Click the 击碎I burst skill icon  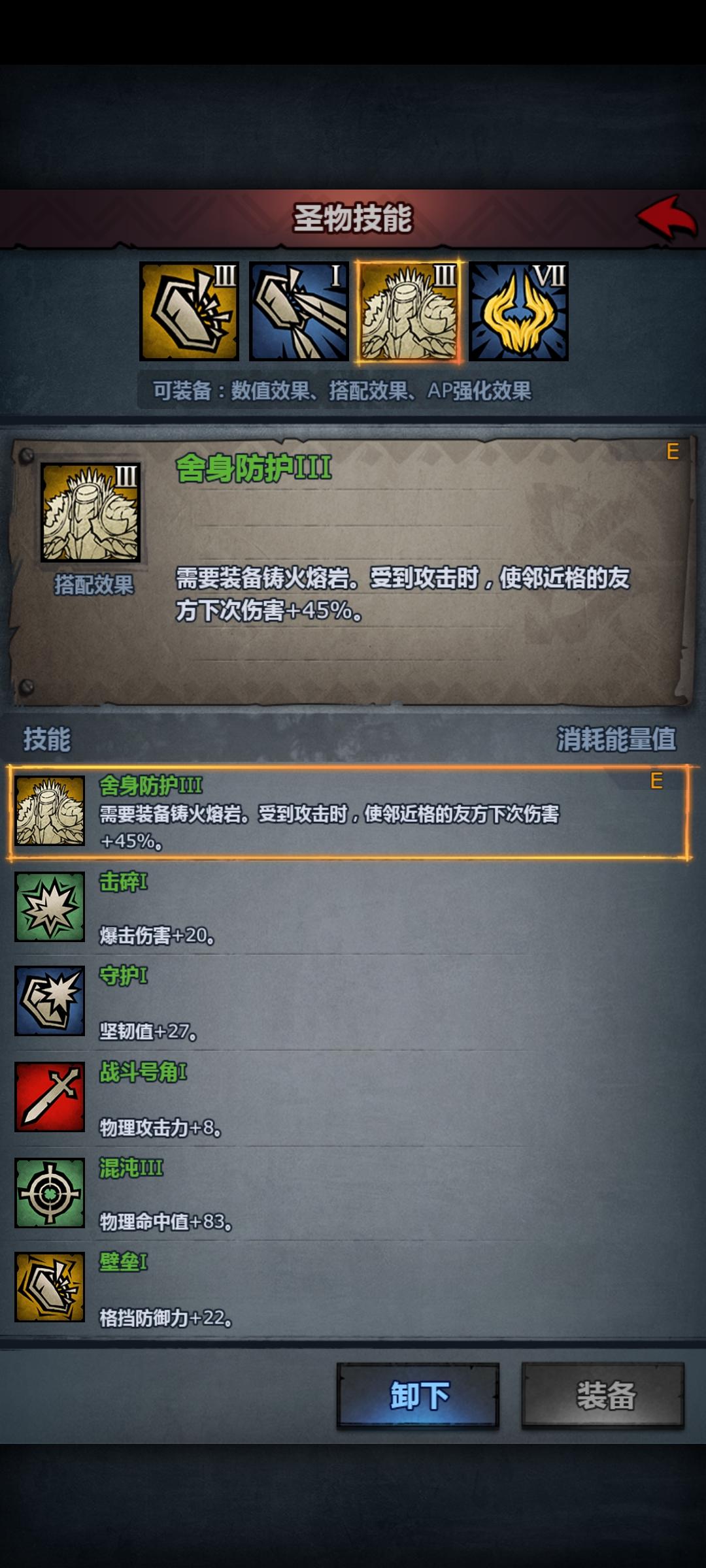coord(50,906)
